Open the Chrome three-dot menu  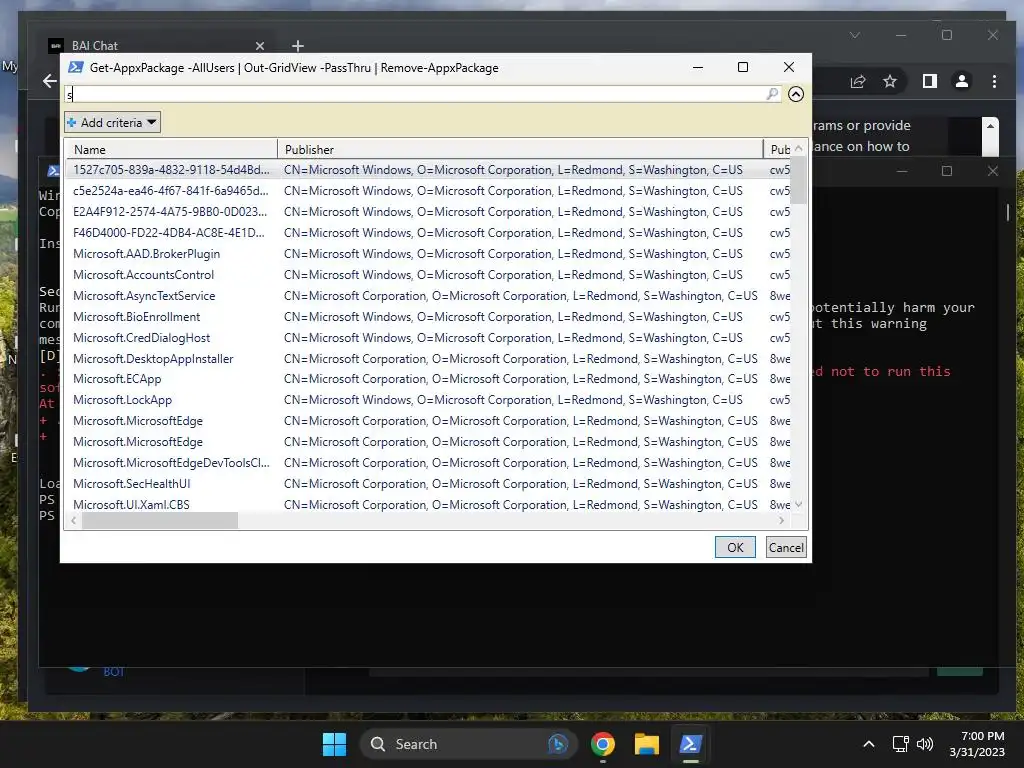coord(994,81)
